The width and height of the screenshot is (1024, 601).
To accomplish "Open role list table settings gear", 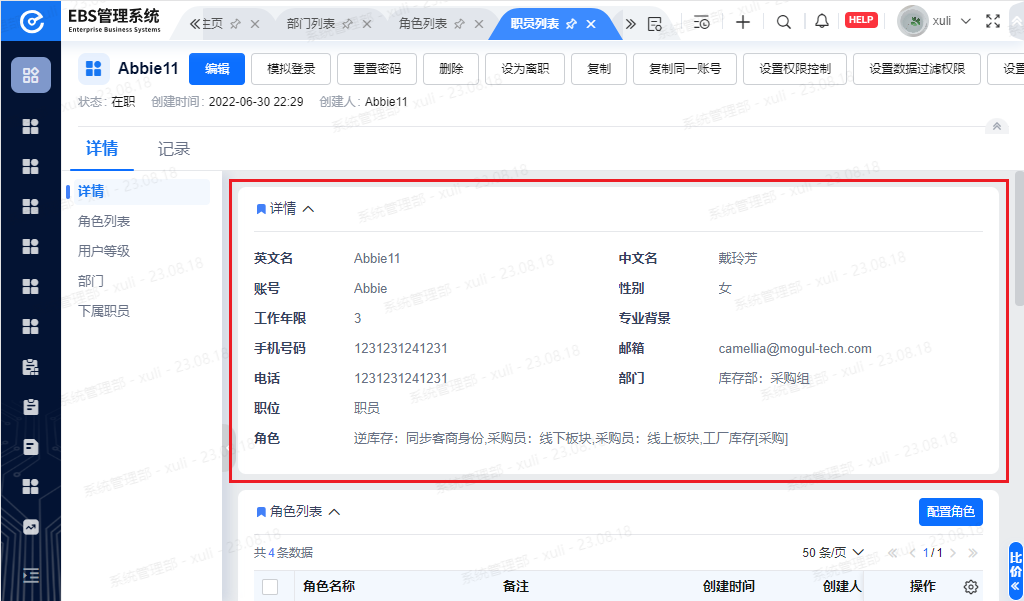I will [971, 587].
